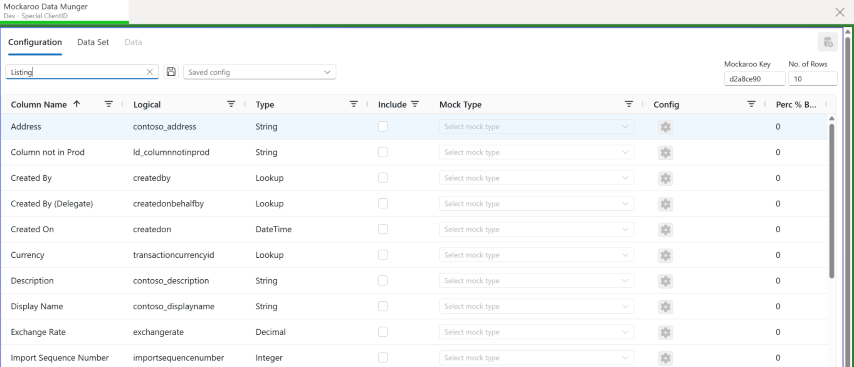
Task: Clear the Listing search text with X icon
Action: pos(150,72)
